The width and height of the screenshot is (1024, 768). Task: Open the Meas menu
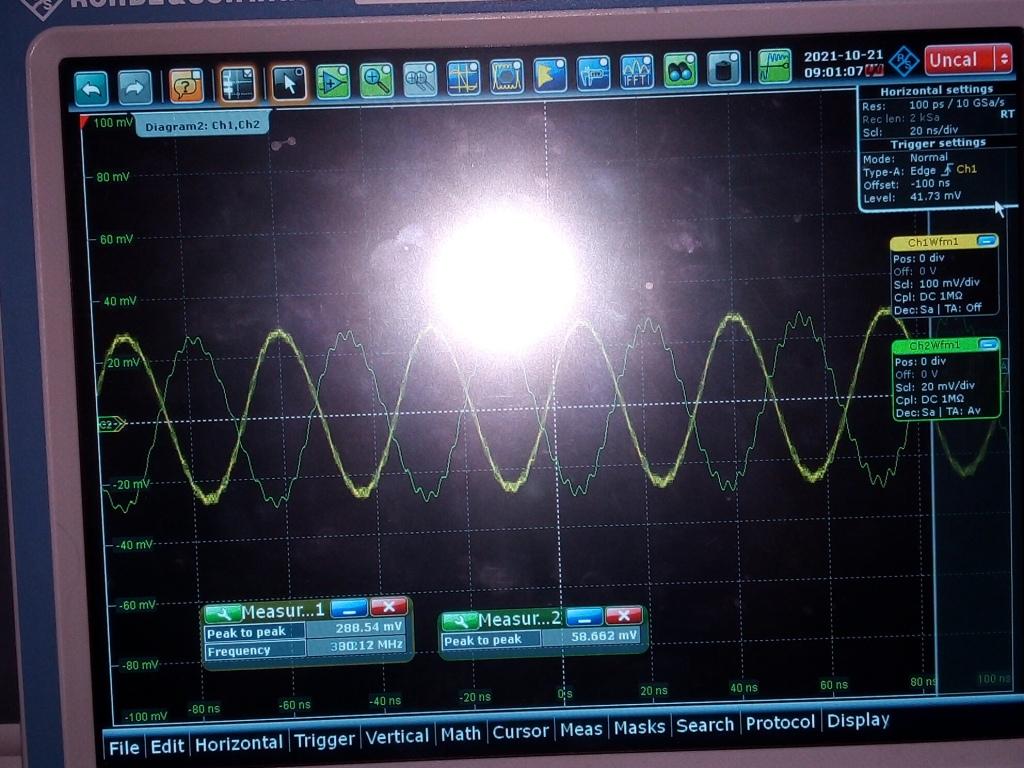(581, 729)
